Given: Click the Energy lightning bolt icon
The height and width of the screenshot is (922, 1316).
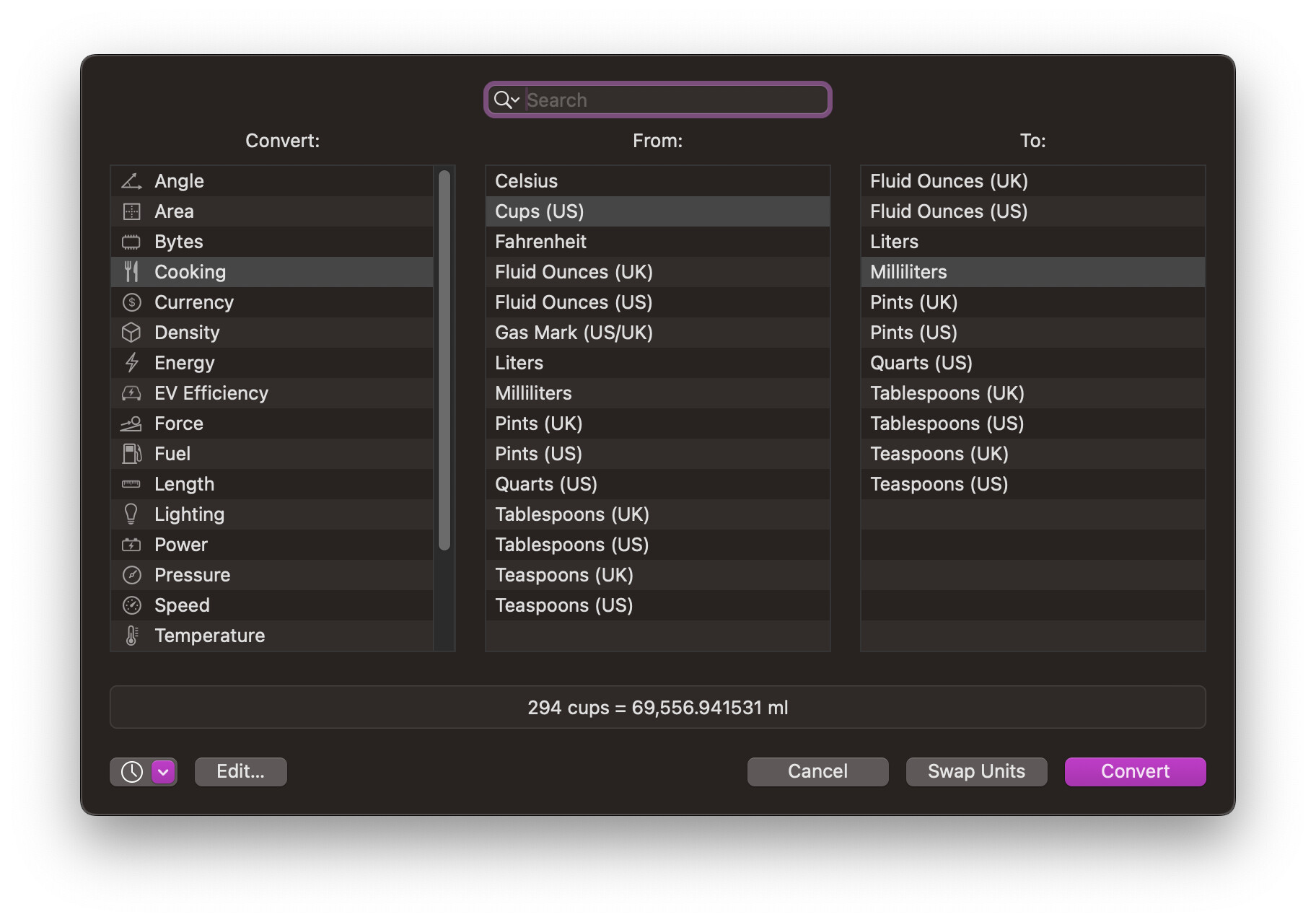Looking at the screenshot, I should (131, 363).
